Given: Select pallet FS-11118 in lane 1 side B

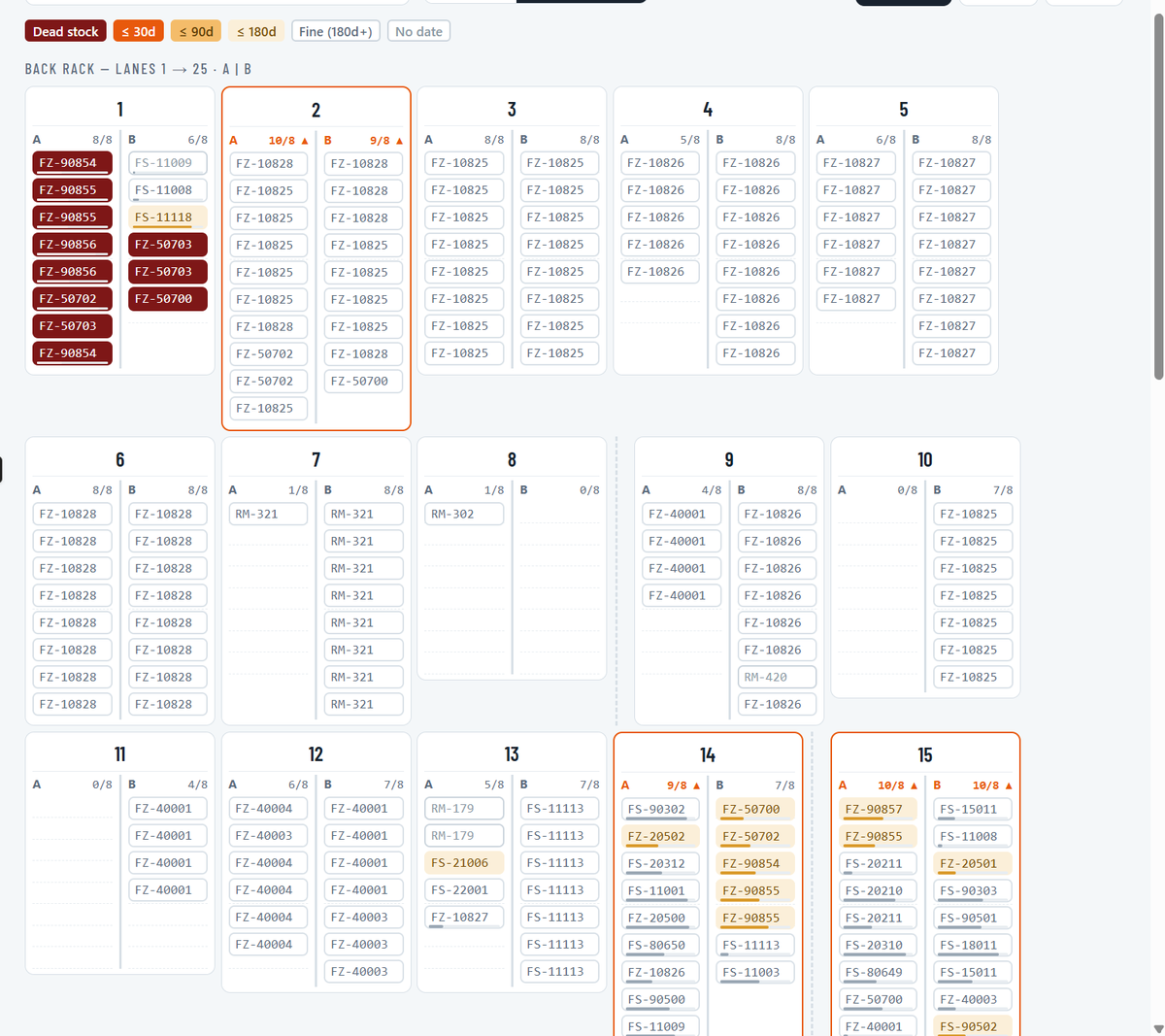Looking at the screenshot, I should [168, 217].
